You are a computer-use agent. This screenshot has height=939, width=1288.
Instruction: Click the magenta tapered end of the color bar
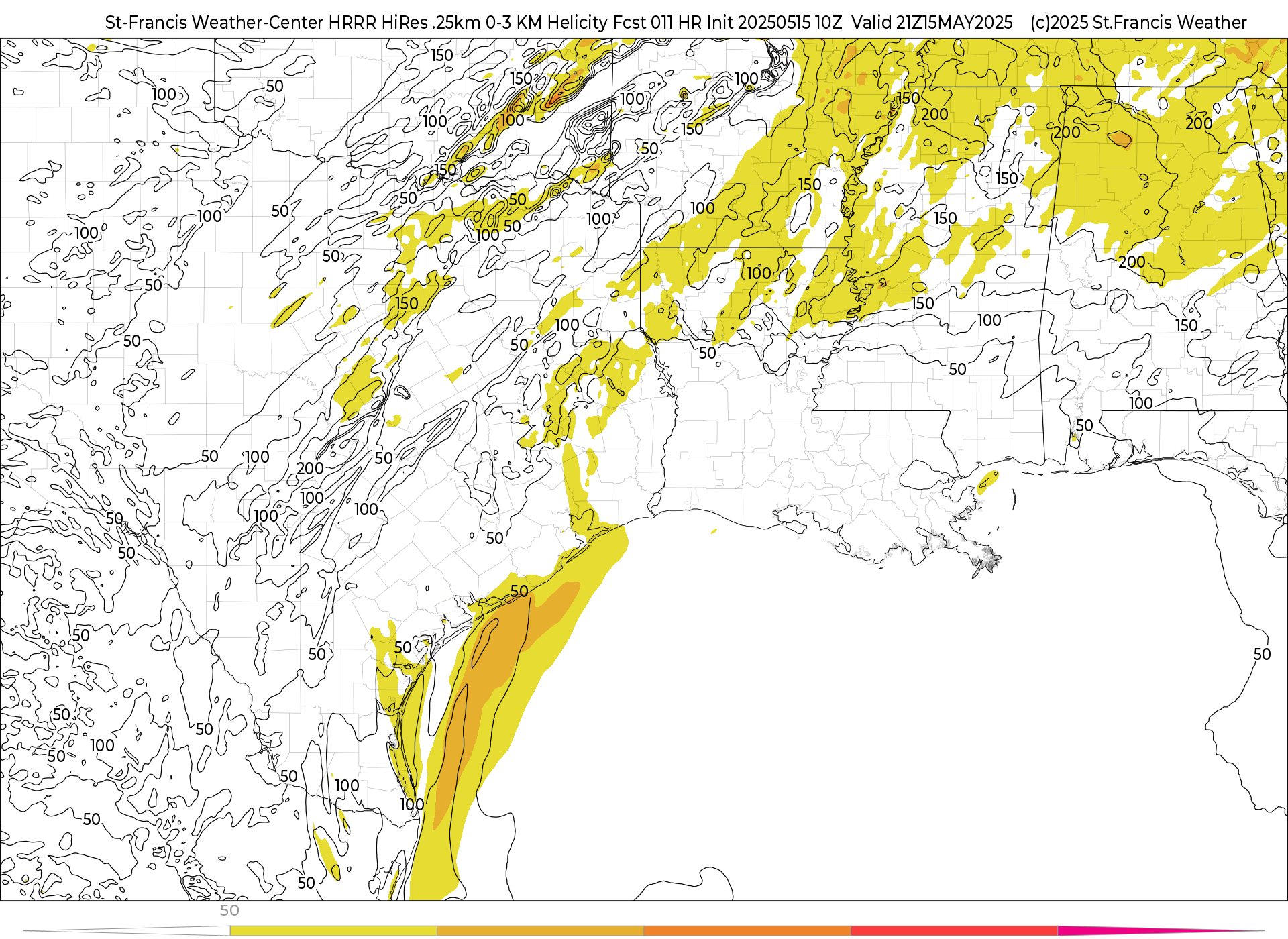click(1161, 930)
